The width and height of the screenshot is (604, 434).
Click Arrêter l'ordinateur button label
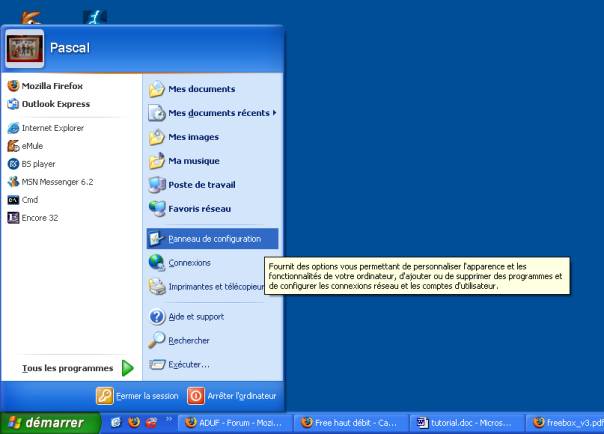pyautogui.click(x=242, y=396)
